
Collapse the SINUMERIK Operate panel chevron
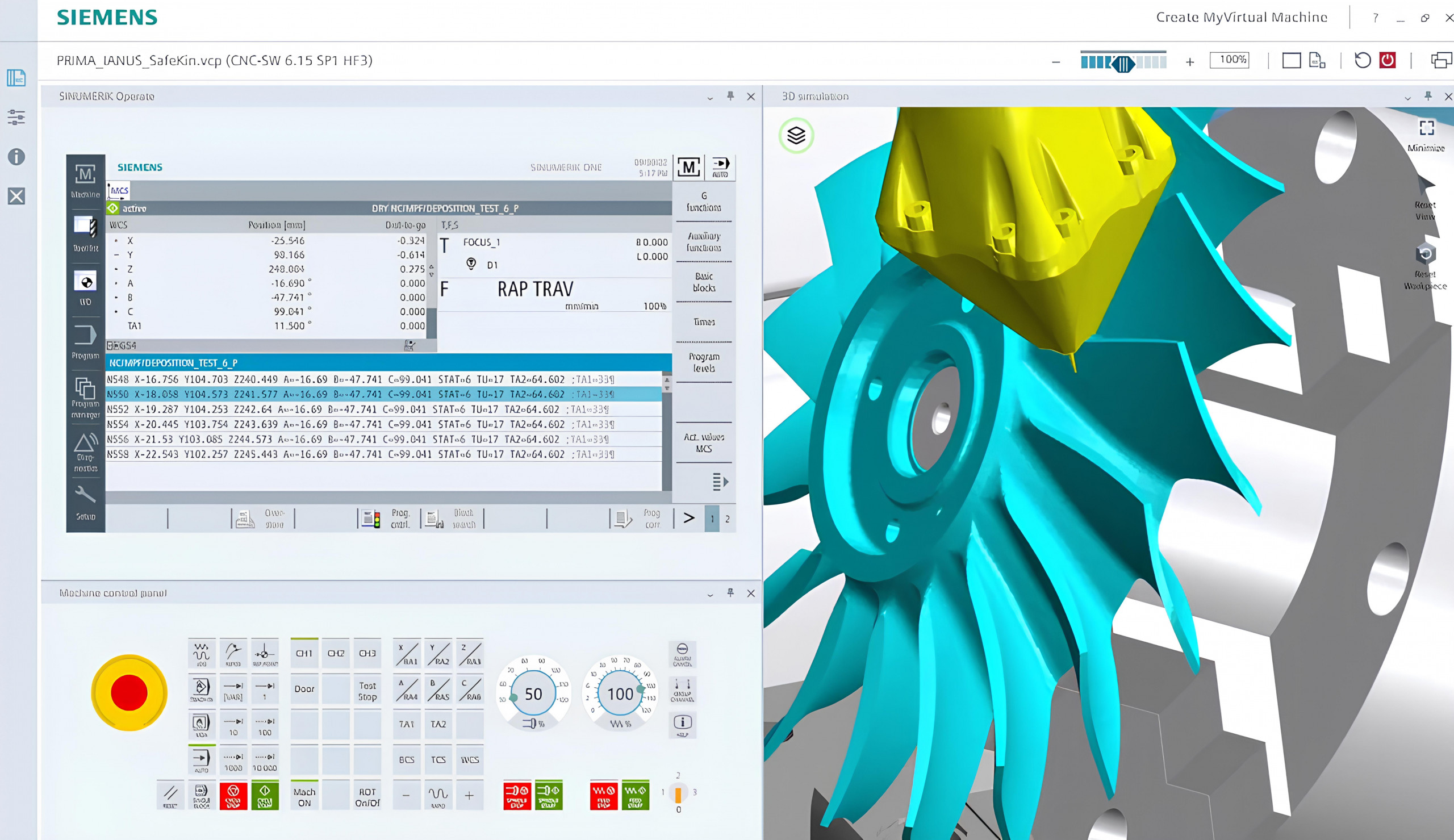click(710, 97)
